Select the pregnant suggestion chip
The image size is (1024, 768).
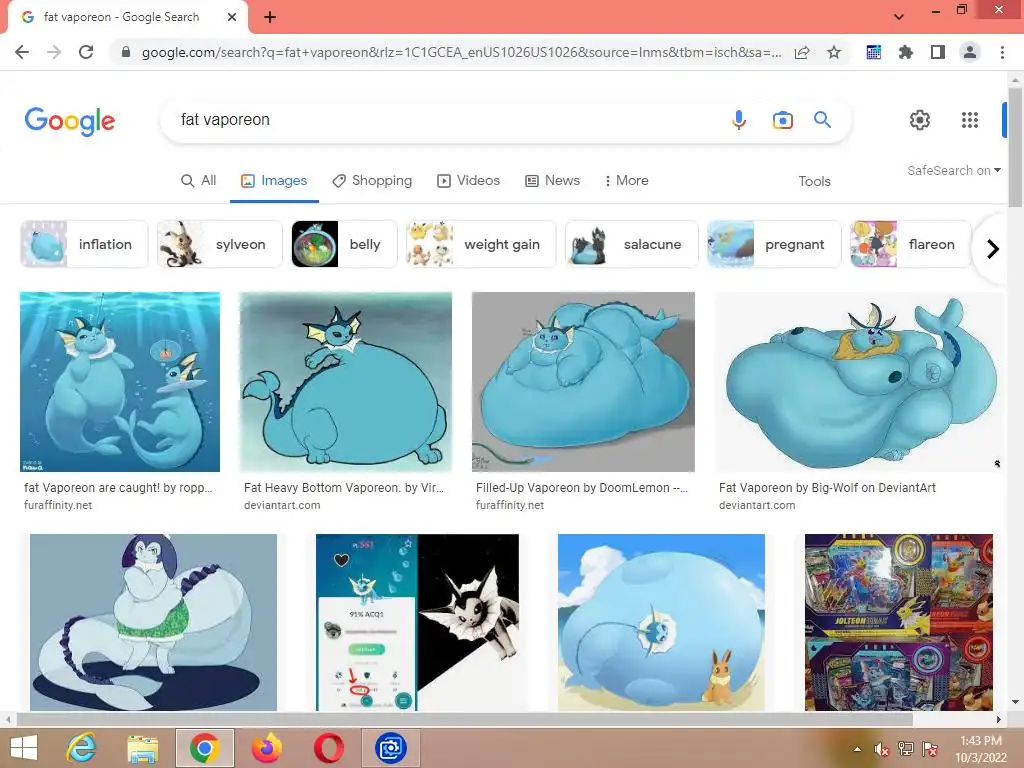[774, 244]
